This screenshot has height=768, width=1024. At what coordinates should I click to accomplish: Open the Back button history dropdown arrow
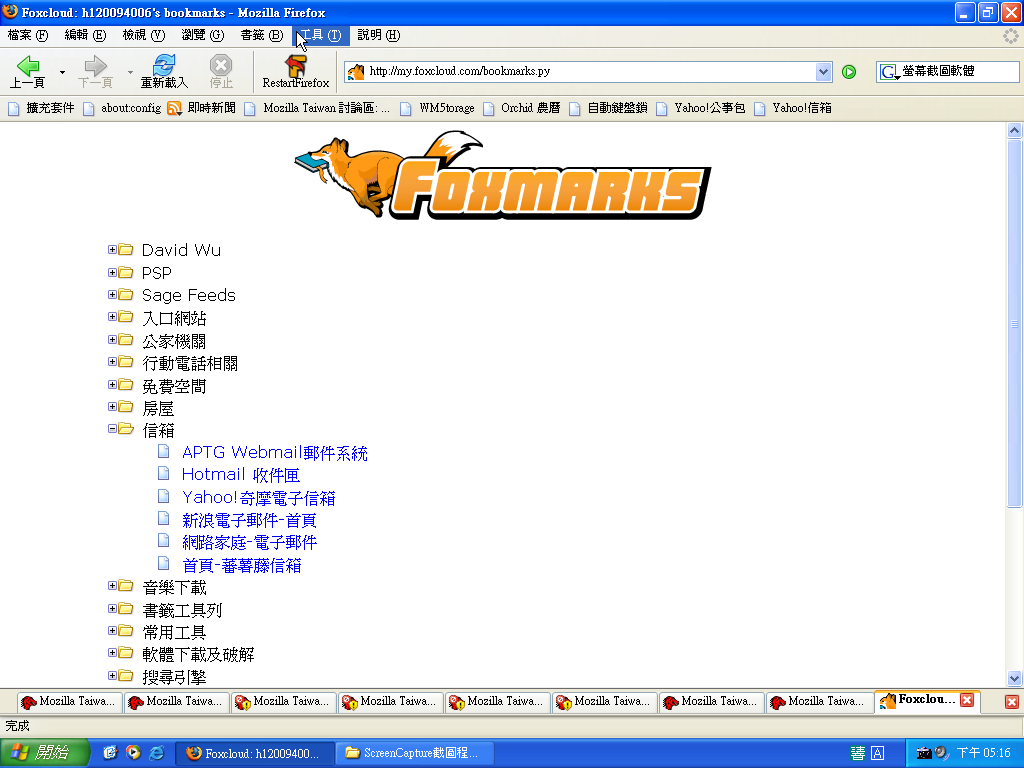pos(62,72)
